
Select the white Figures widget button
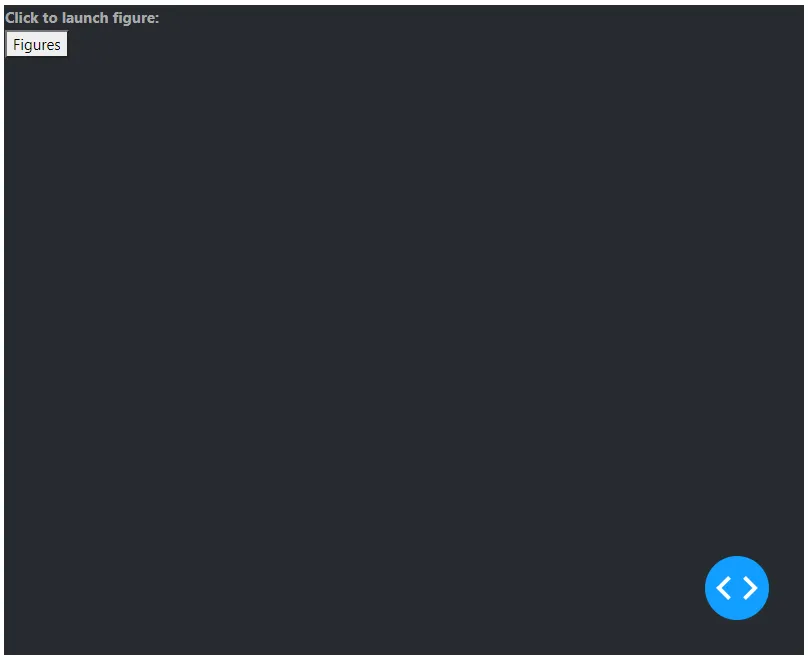click(37, 44)
